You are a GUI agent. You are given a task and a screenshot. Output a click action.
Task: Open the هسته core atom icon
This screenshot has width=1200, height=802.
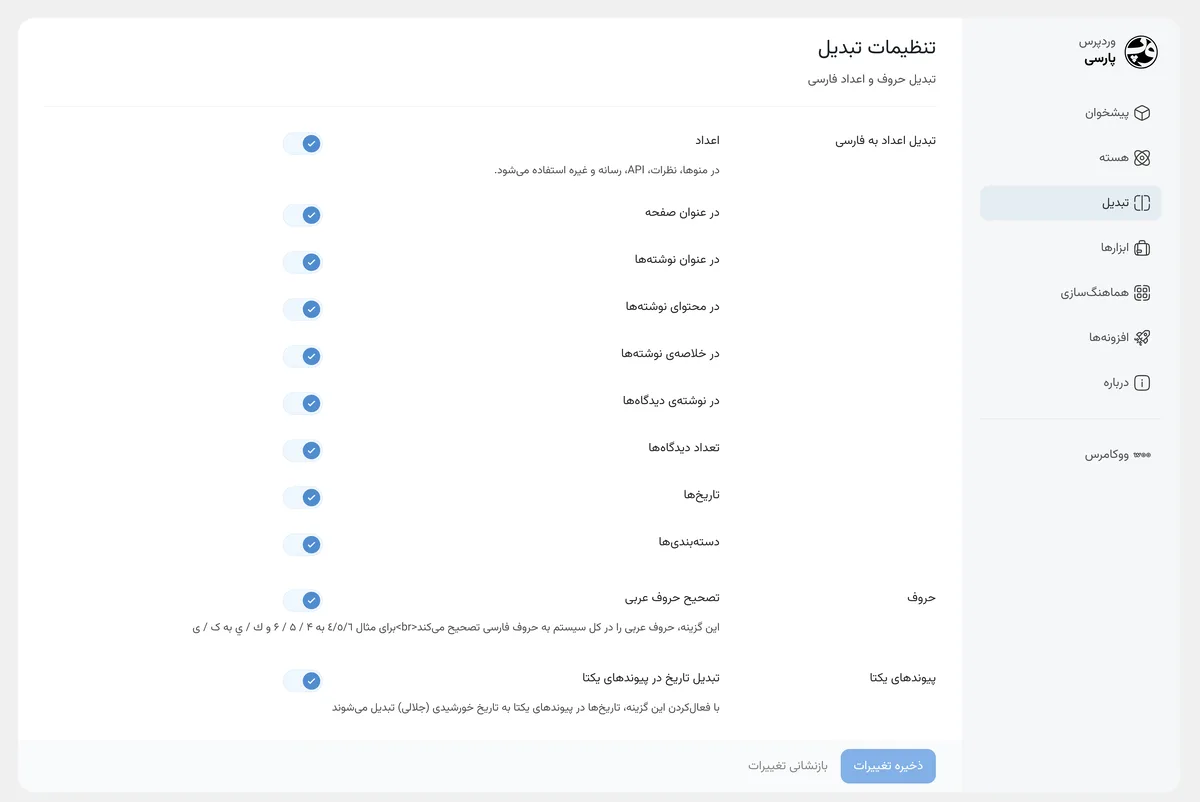coord(1142,158)
